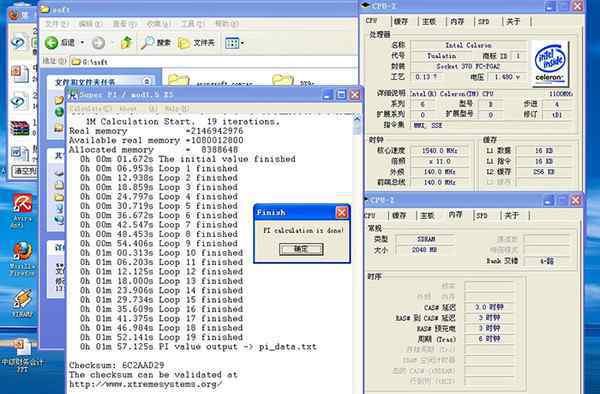Click the core speed value 1540.0 MHz
Screen dimensions: 600x394
pyautogui.click(x=439, y=151)
